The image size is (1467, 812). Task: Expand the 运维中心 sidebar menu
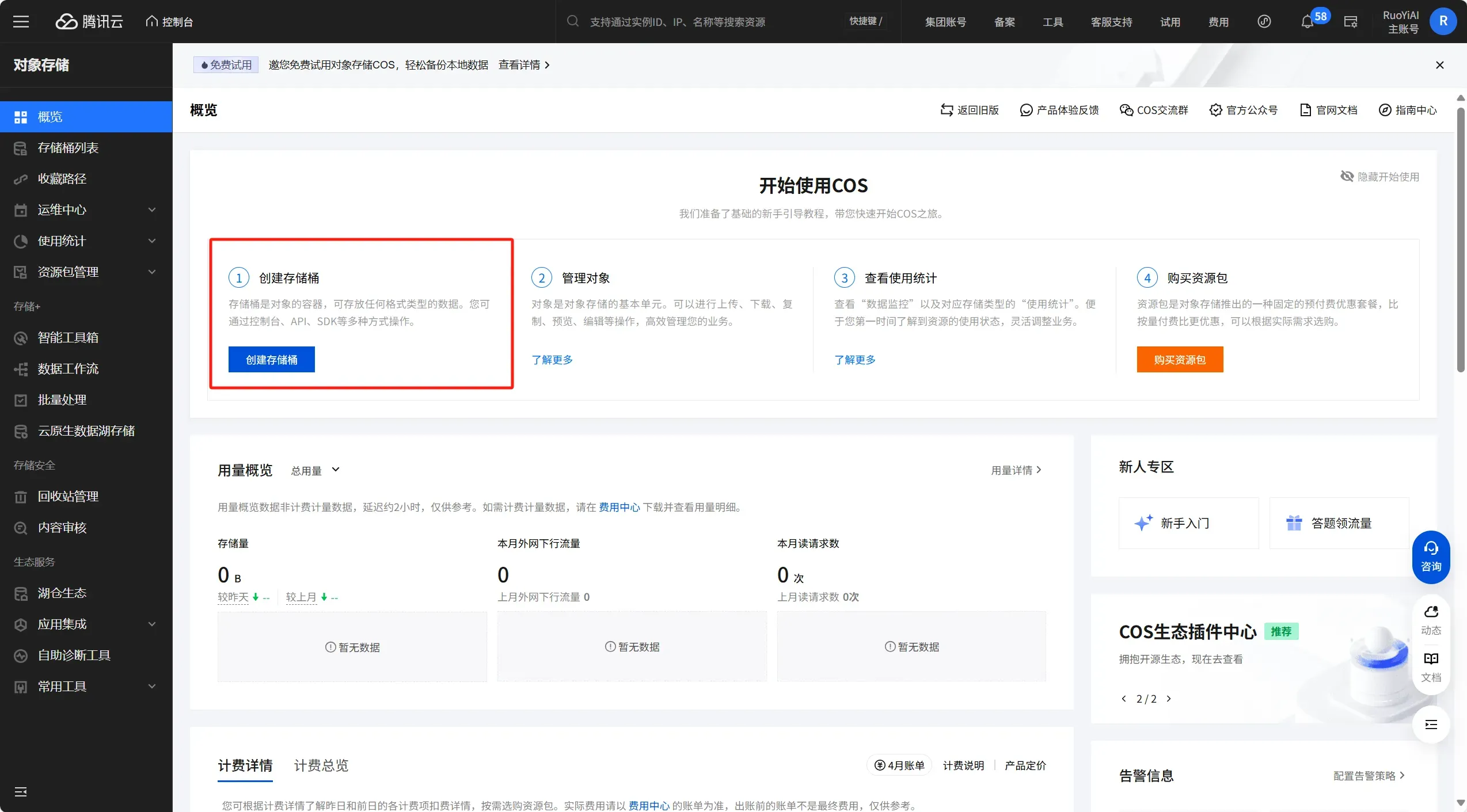(86, 210)
